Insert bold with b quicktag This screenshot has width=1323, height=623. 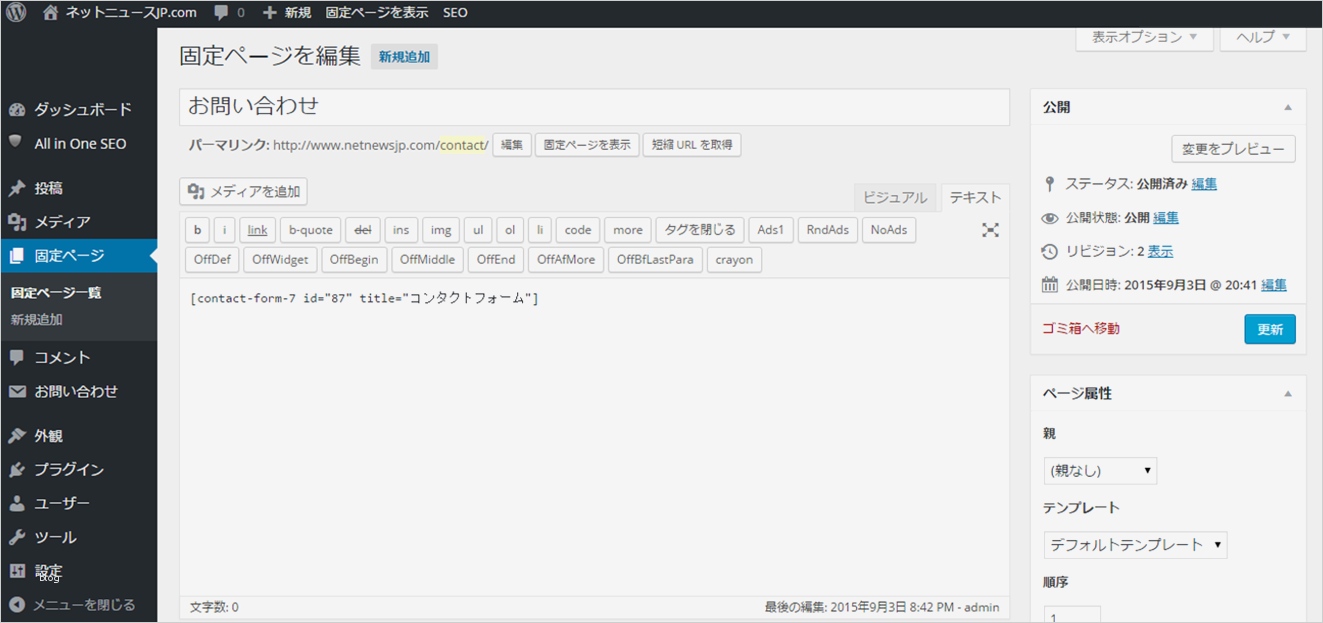click(197, 230)
